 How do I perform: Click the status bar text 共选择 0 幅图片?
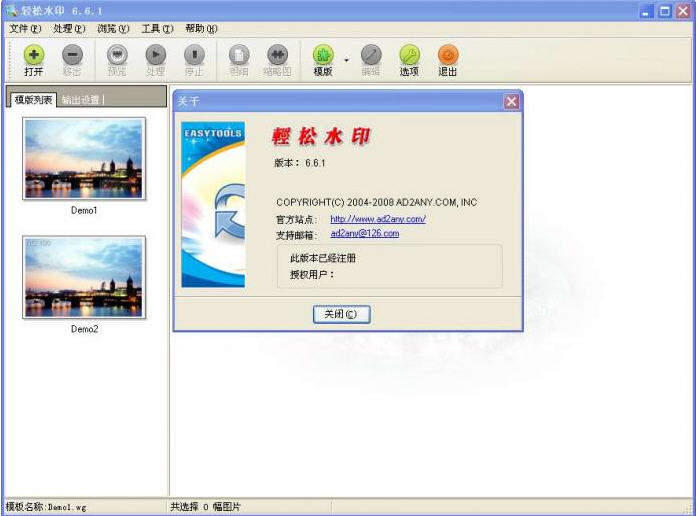(205, 507)
